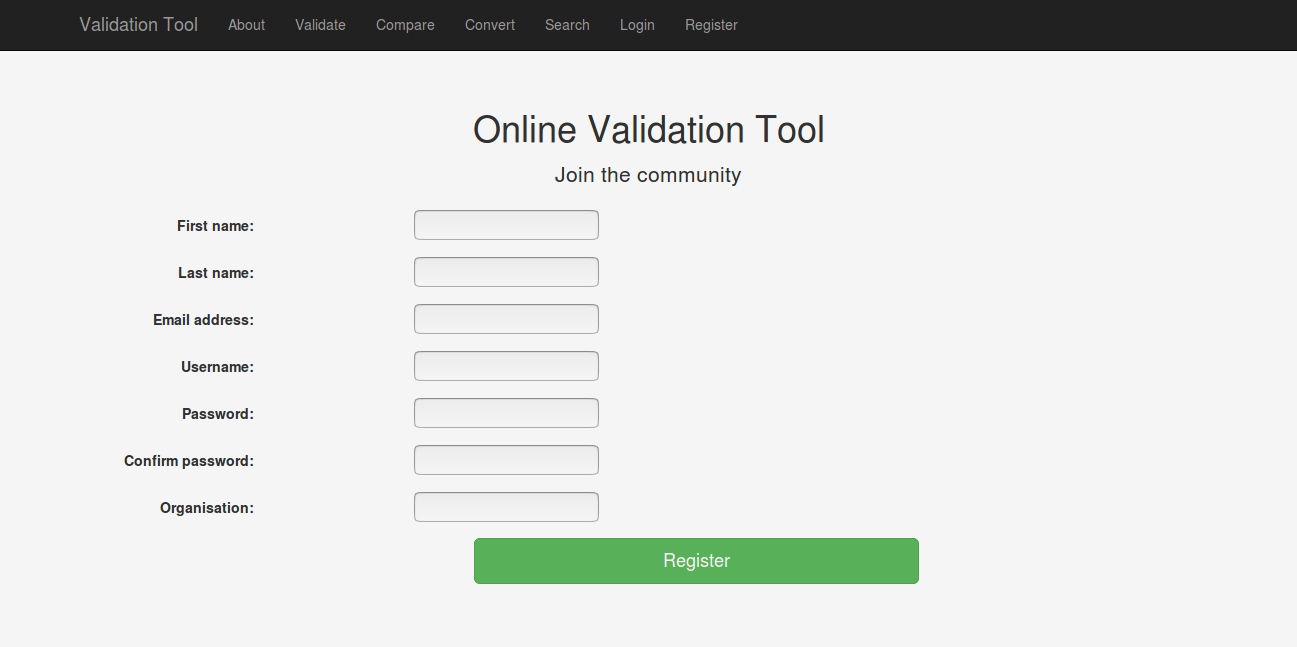Click the Validation Tool brand link
Viewport: 1297px width, 647px height.
pos(139,25)
